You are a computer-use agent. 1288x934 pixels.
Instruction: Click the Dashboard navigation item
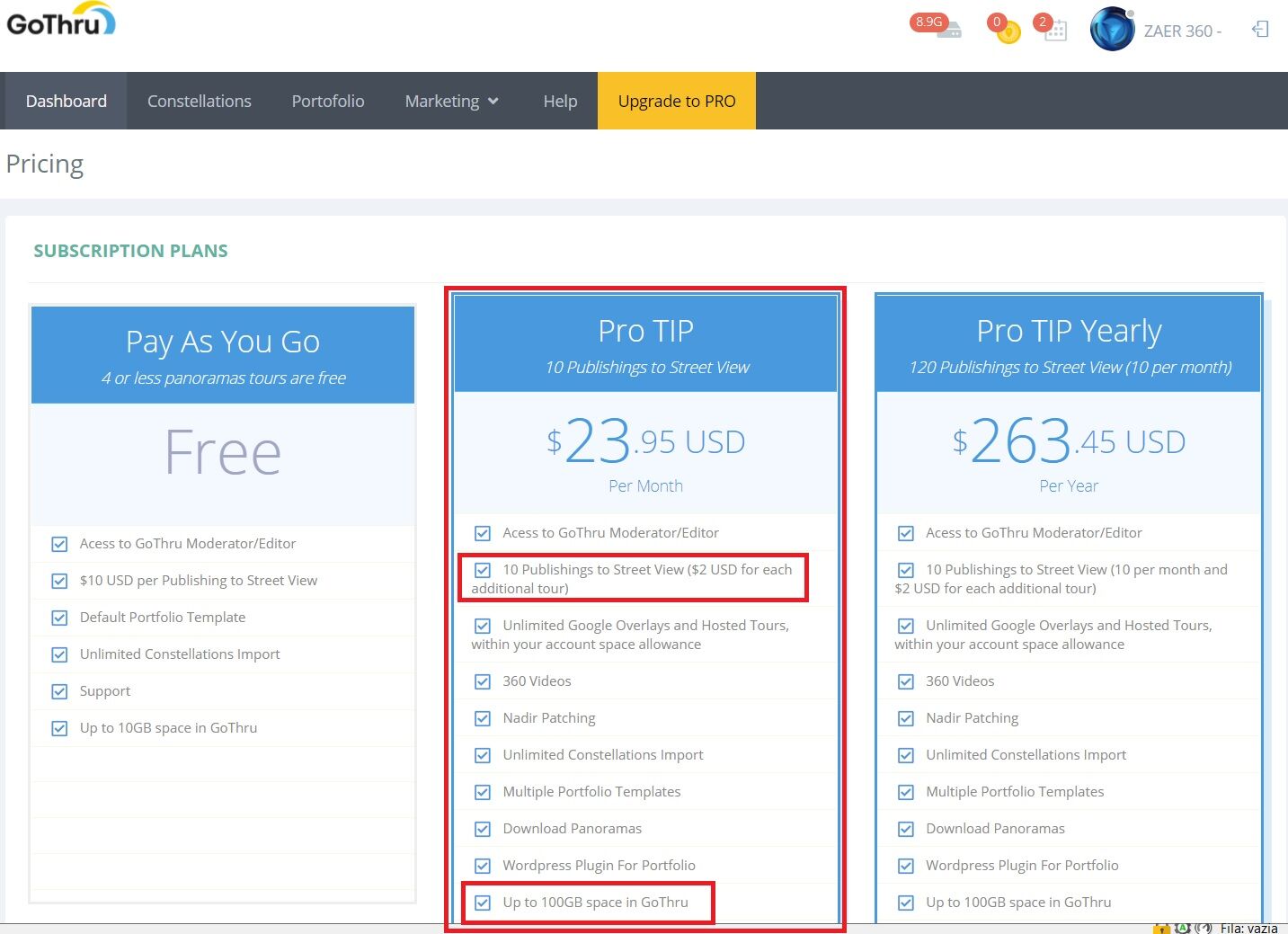pyautogui.click(x=67, y=101)
